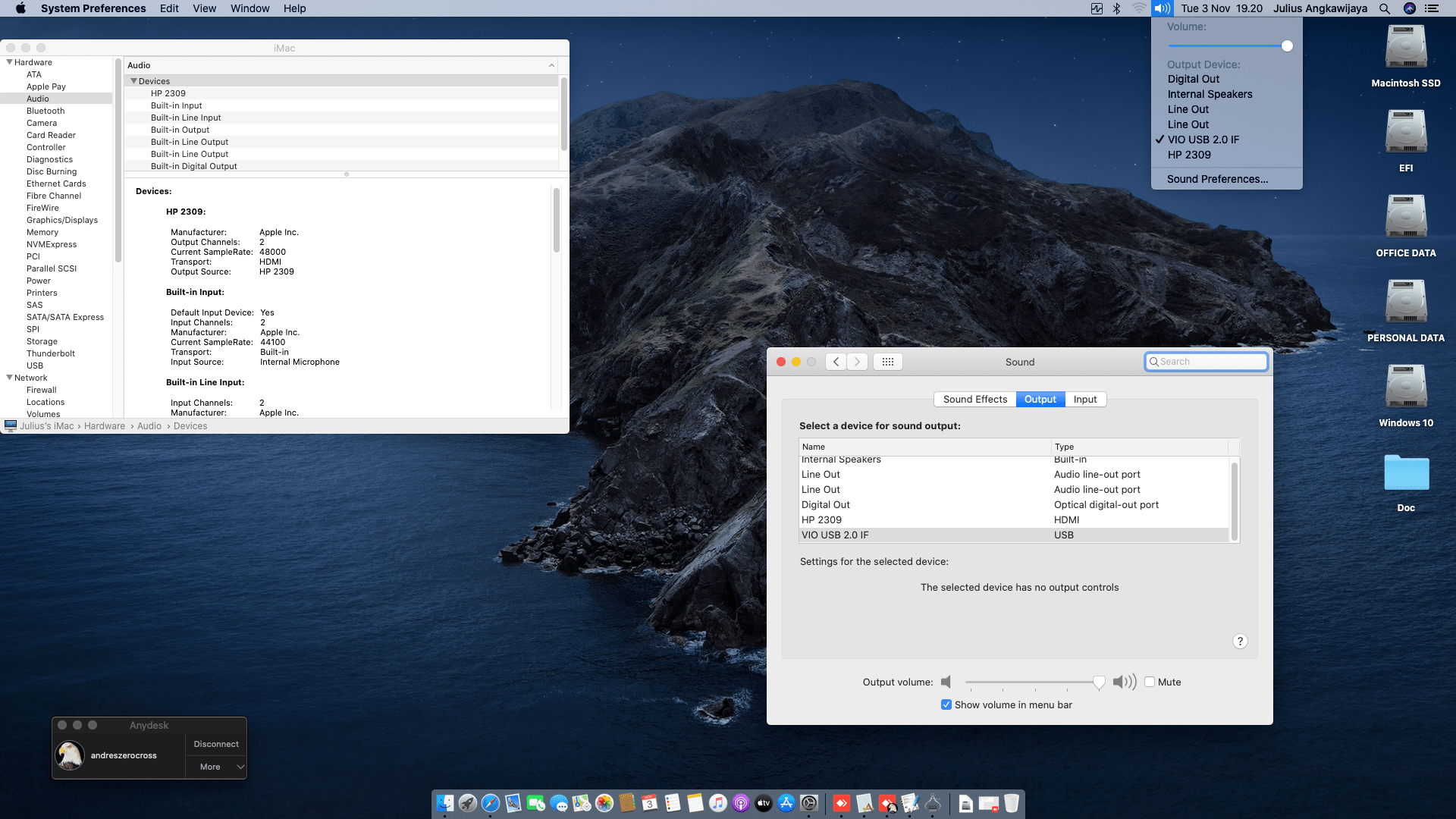Click Show All grid button in Sound window
1456x819 pixels.
point(888,362)
